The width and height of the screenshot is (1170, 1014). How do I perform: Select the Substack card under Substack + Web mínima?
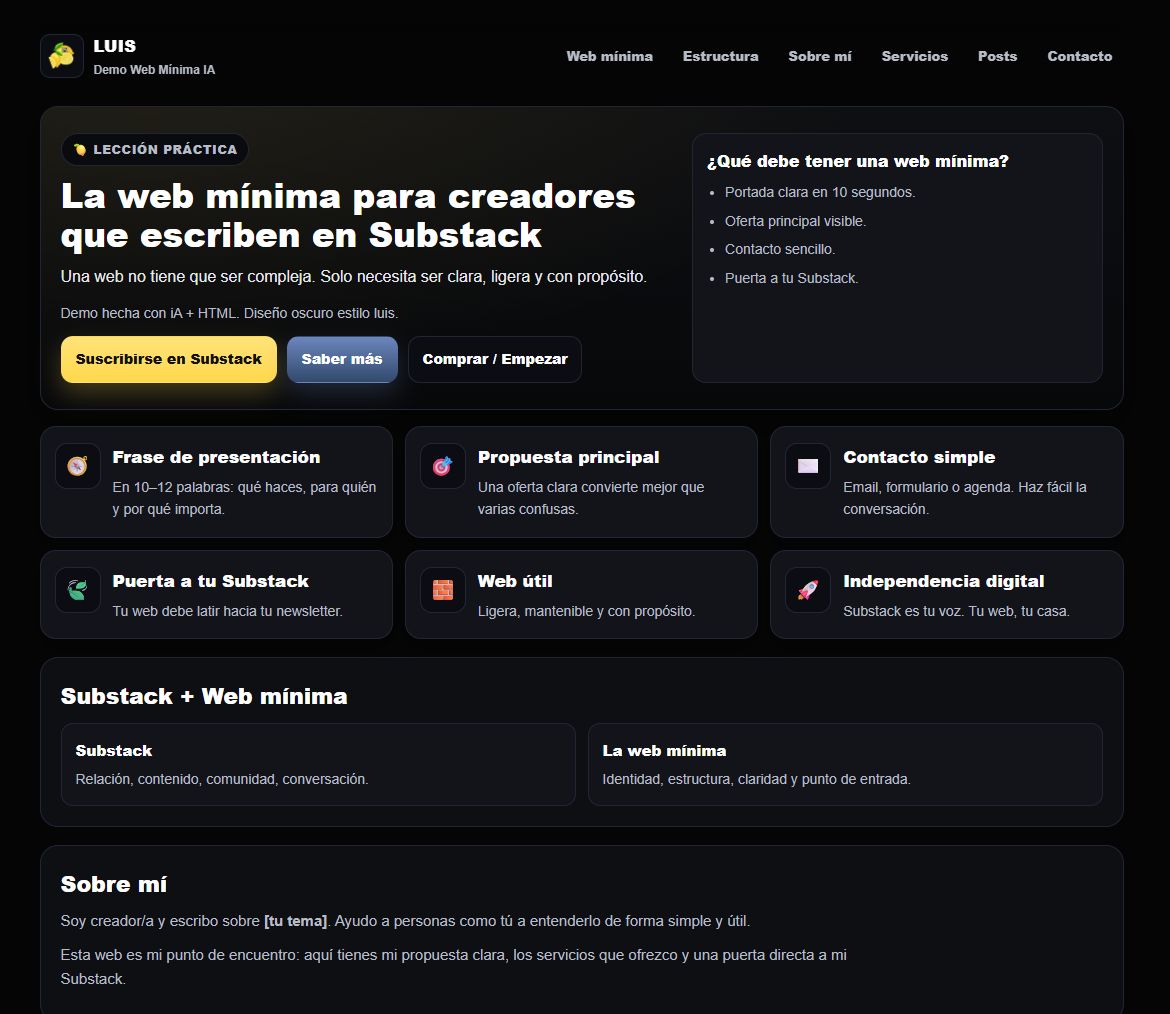[318, 764]
